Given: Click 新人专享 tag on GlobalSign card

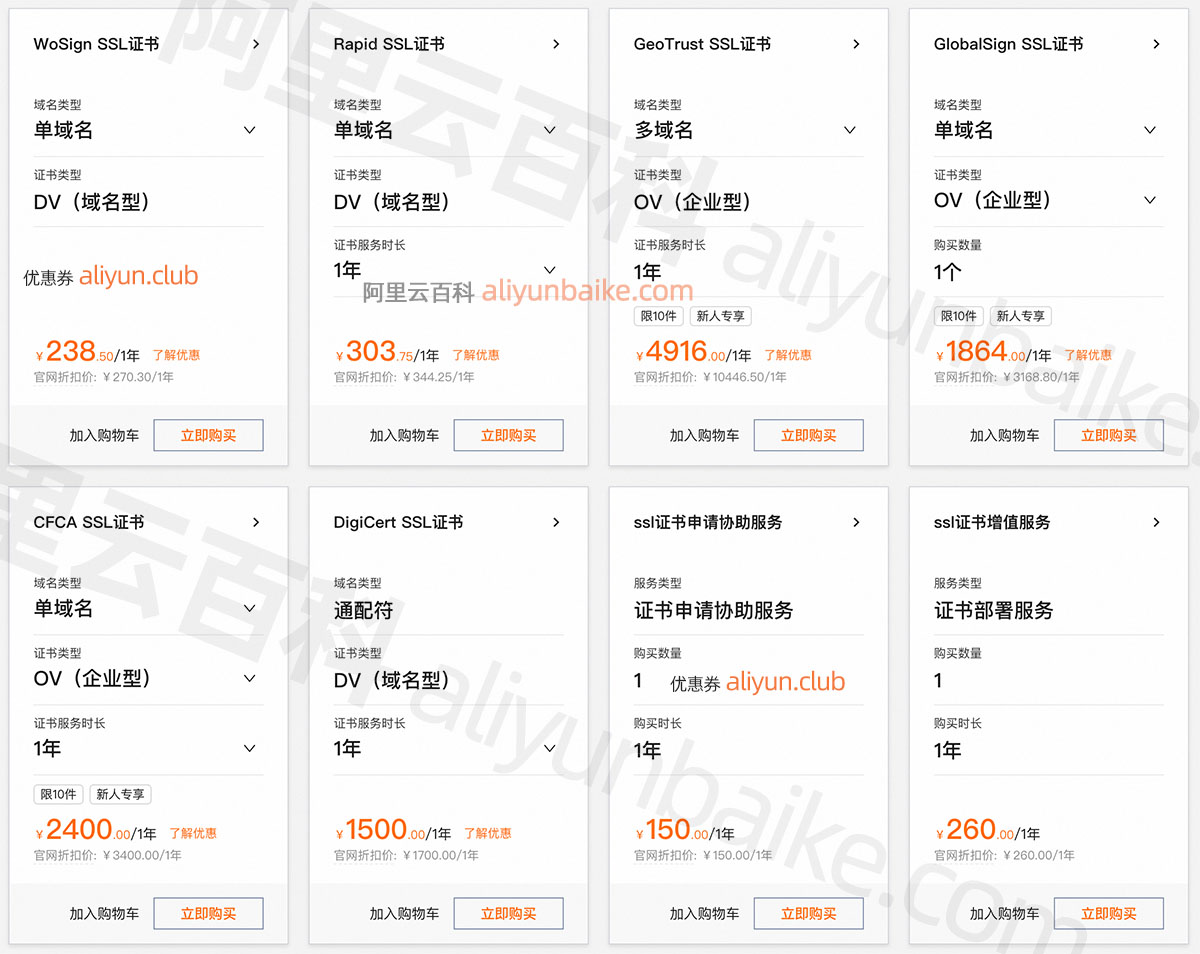Looking at the screenshot, I should [x=1020, y=316].
